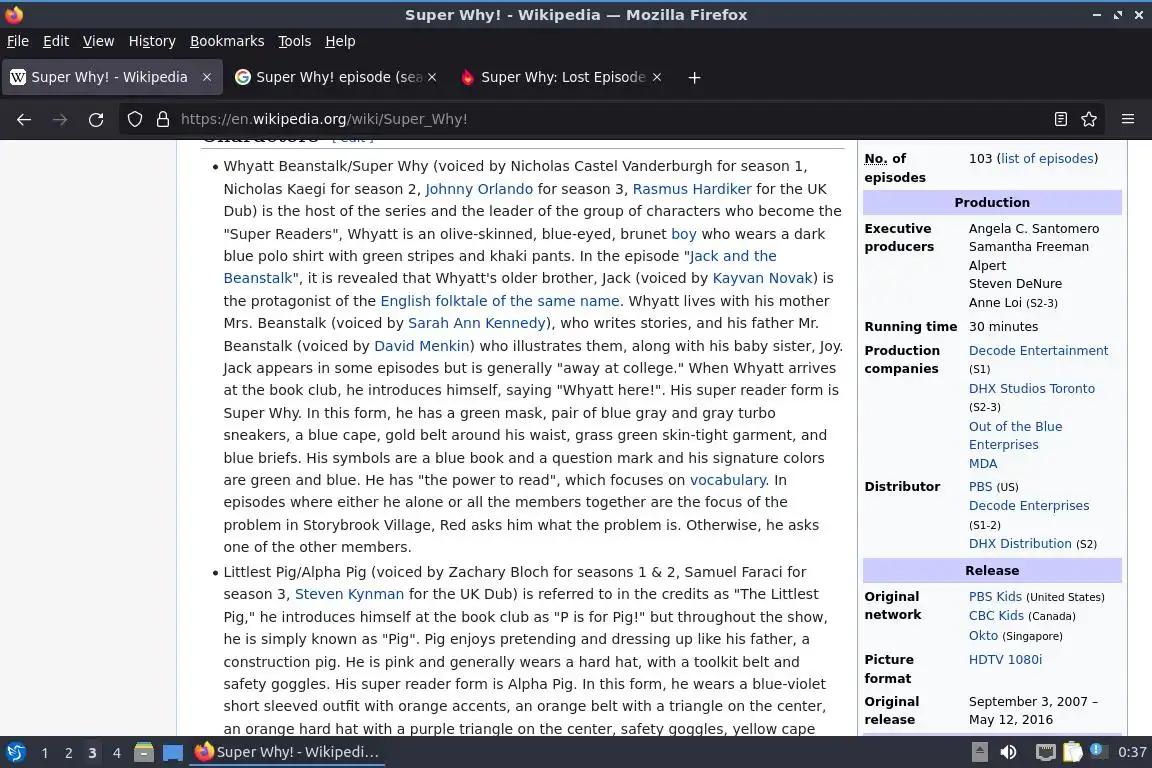Select the Firefox window in taskbar
This screenshot has width=1152, height=768.
click(287, 752)
